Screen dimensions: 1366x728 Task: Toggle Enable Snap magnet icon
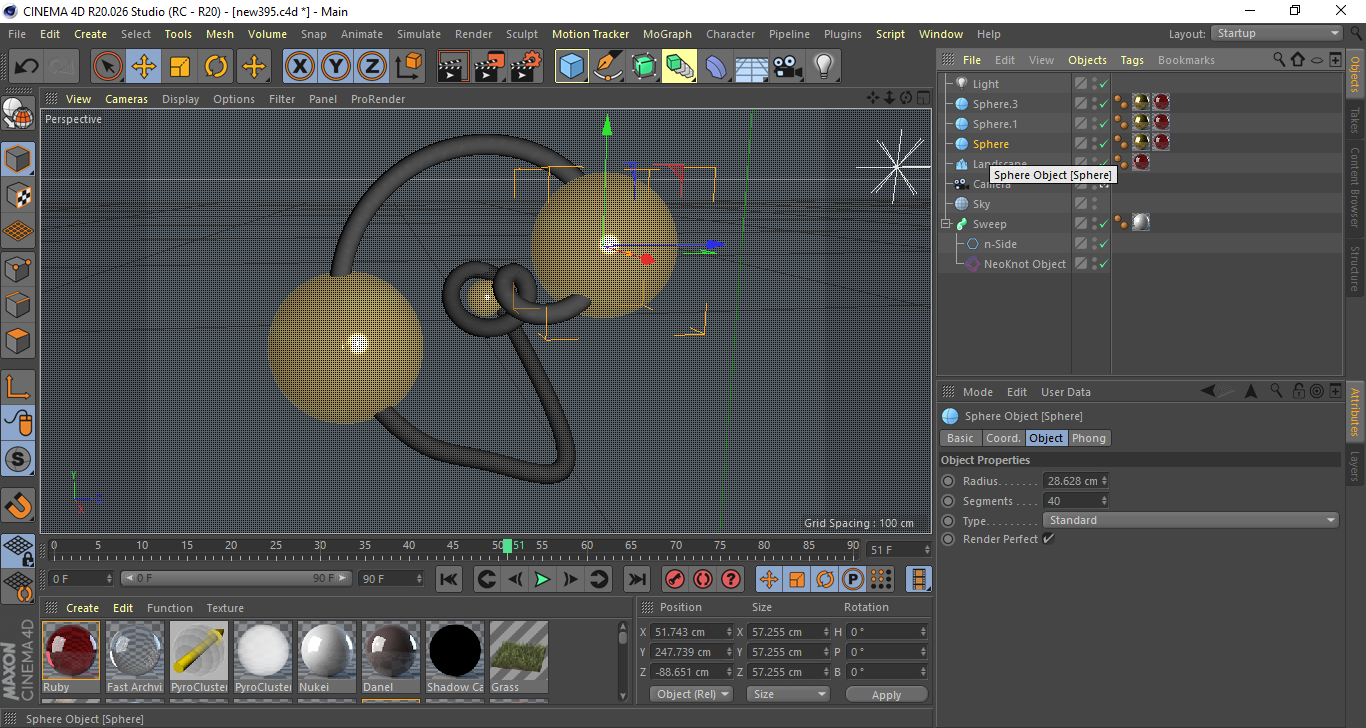[18, 505]
